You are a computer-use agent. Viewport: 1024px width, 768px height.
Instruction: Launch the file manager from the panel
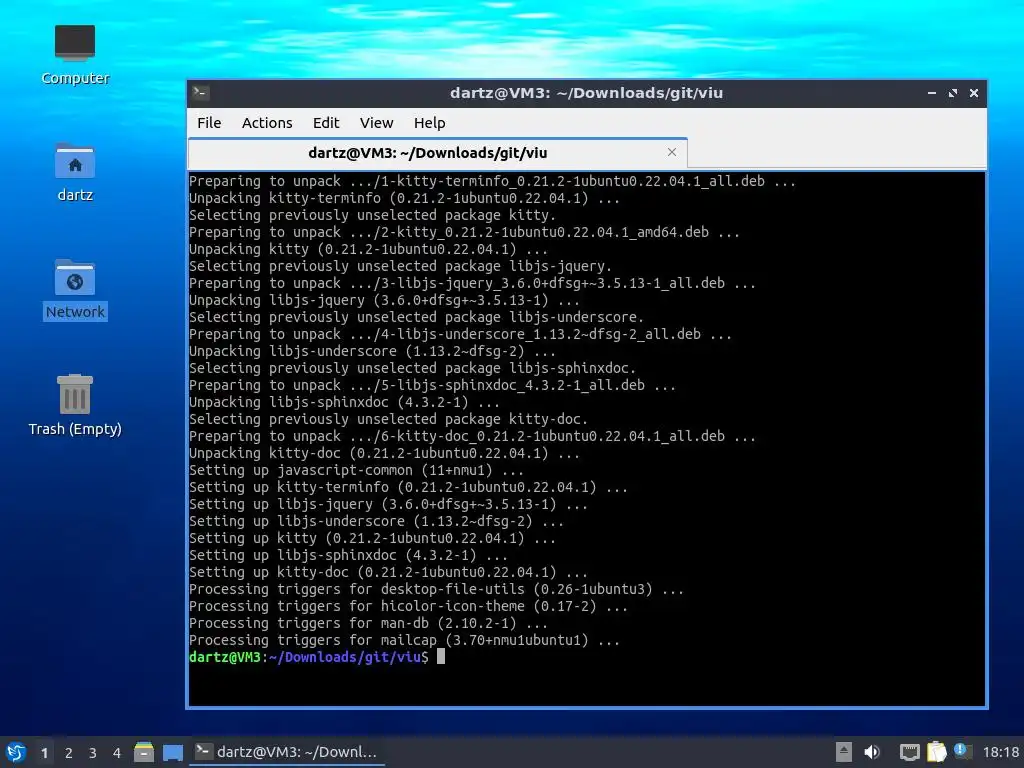tap(144, 752)
